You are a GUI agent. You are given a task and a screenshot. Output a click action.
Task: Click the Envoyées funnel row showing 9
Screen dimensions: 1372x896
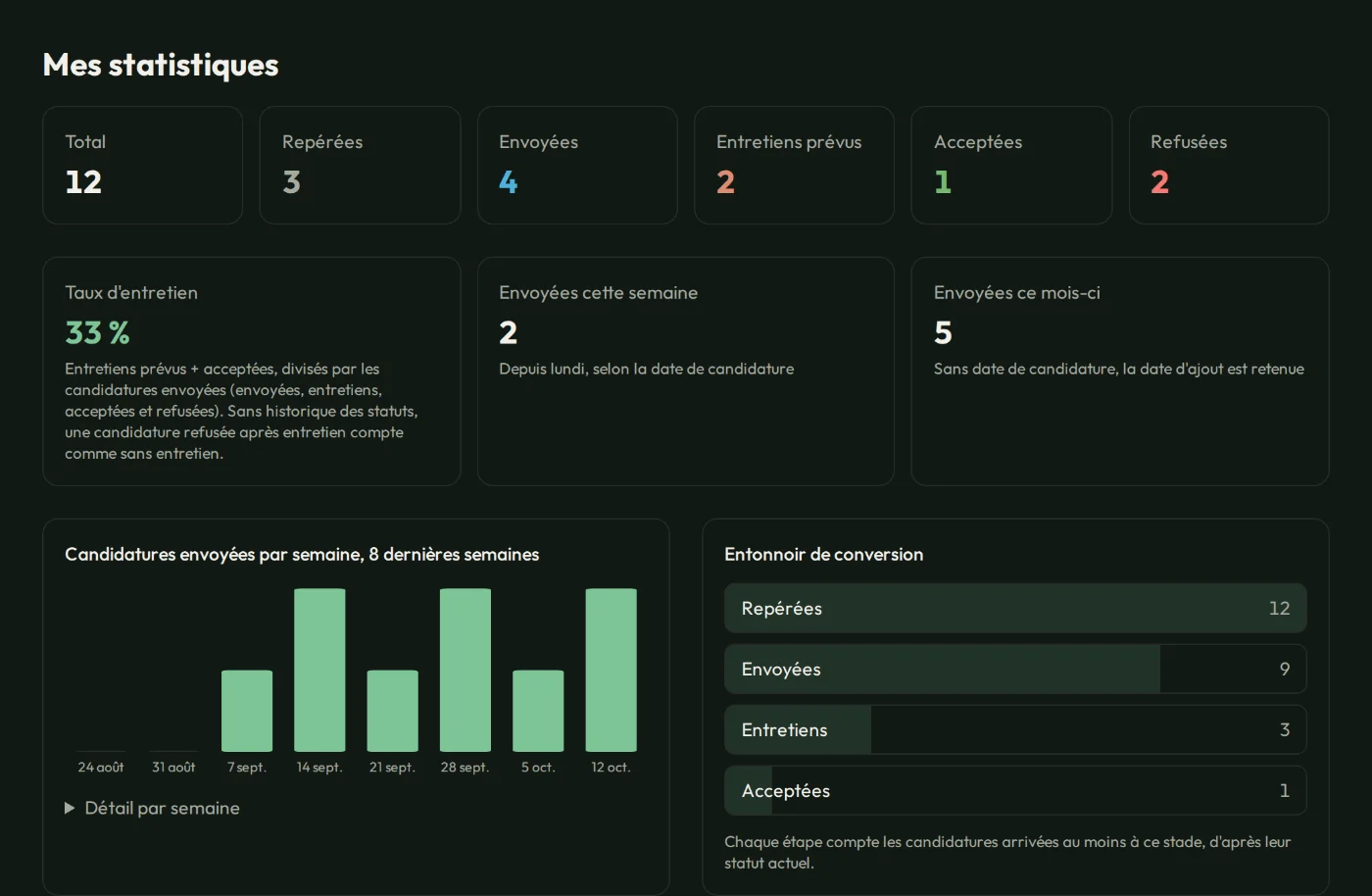pyautogui.click(x=1015, y=669)
